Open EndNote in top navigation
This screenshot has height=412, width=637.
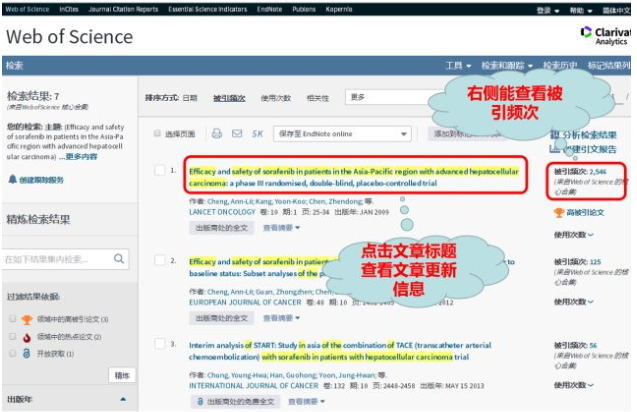point(269,9)
